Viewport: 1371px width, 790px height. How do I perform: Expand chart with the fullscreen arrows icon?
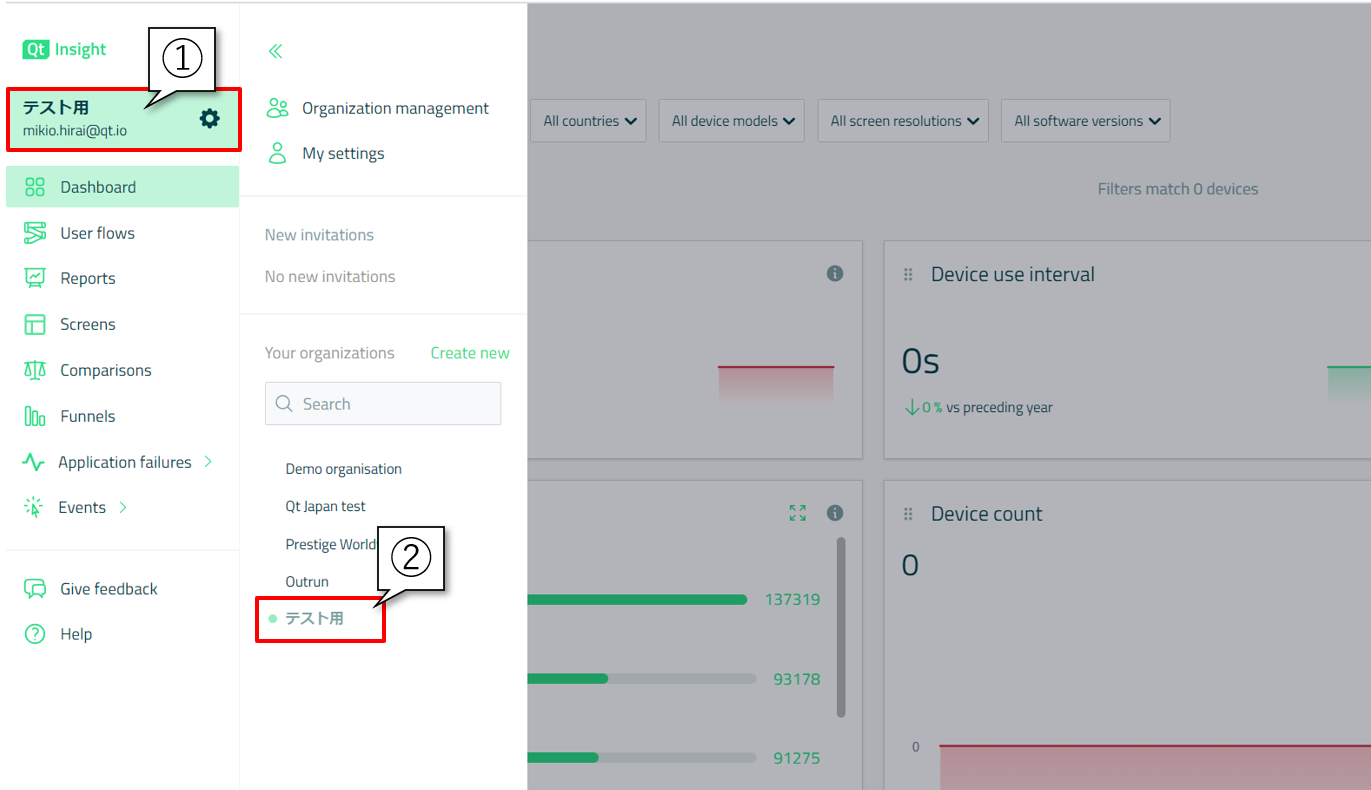[797, 513]
